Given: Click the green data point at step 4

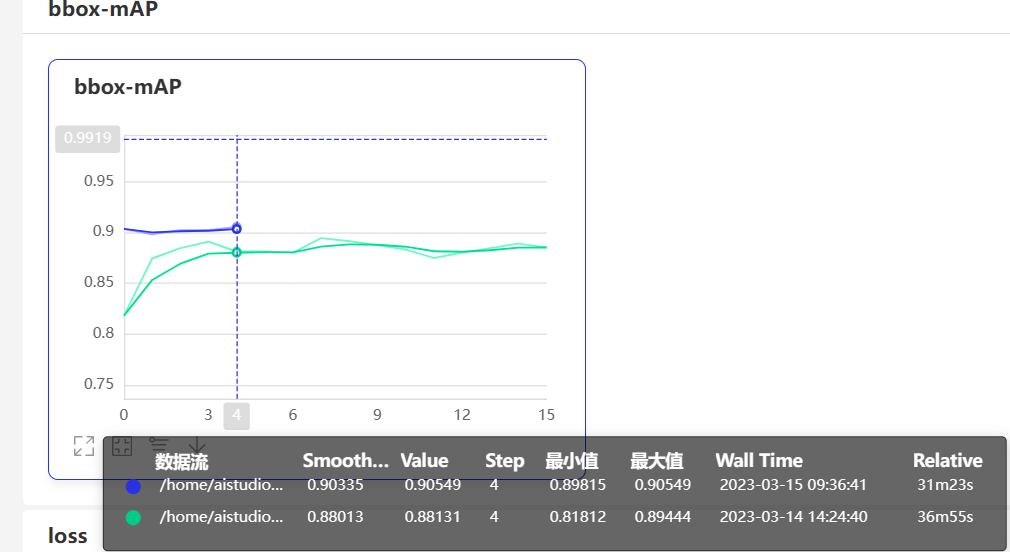Looking at the screenshot, I should point(237,252).
